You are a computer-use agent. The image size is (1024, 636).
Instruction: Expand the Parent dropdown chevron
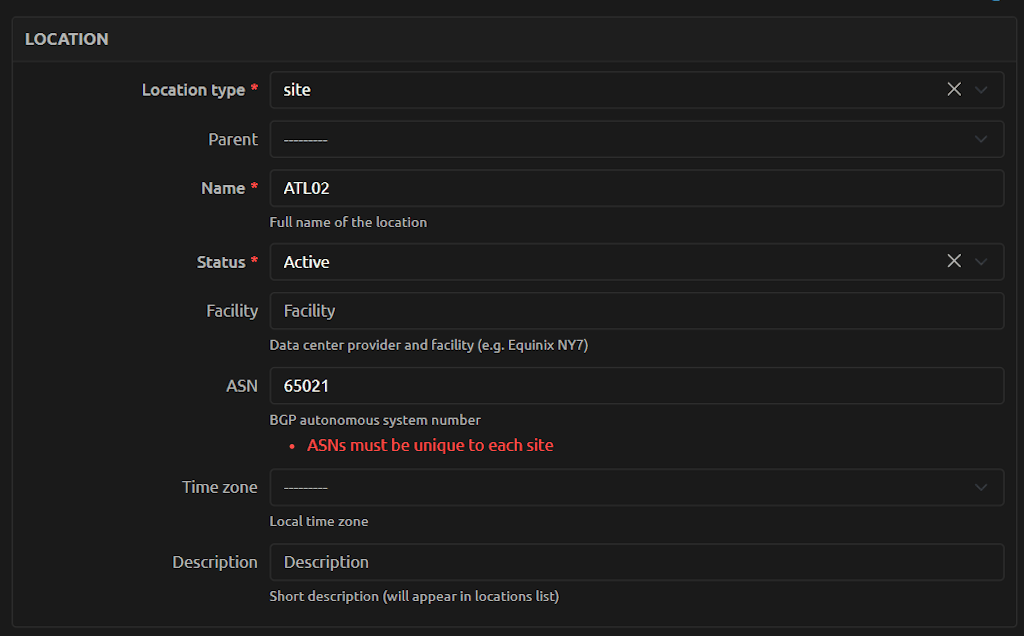[981, 140]
